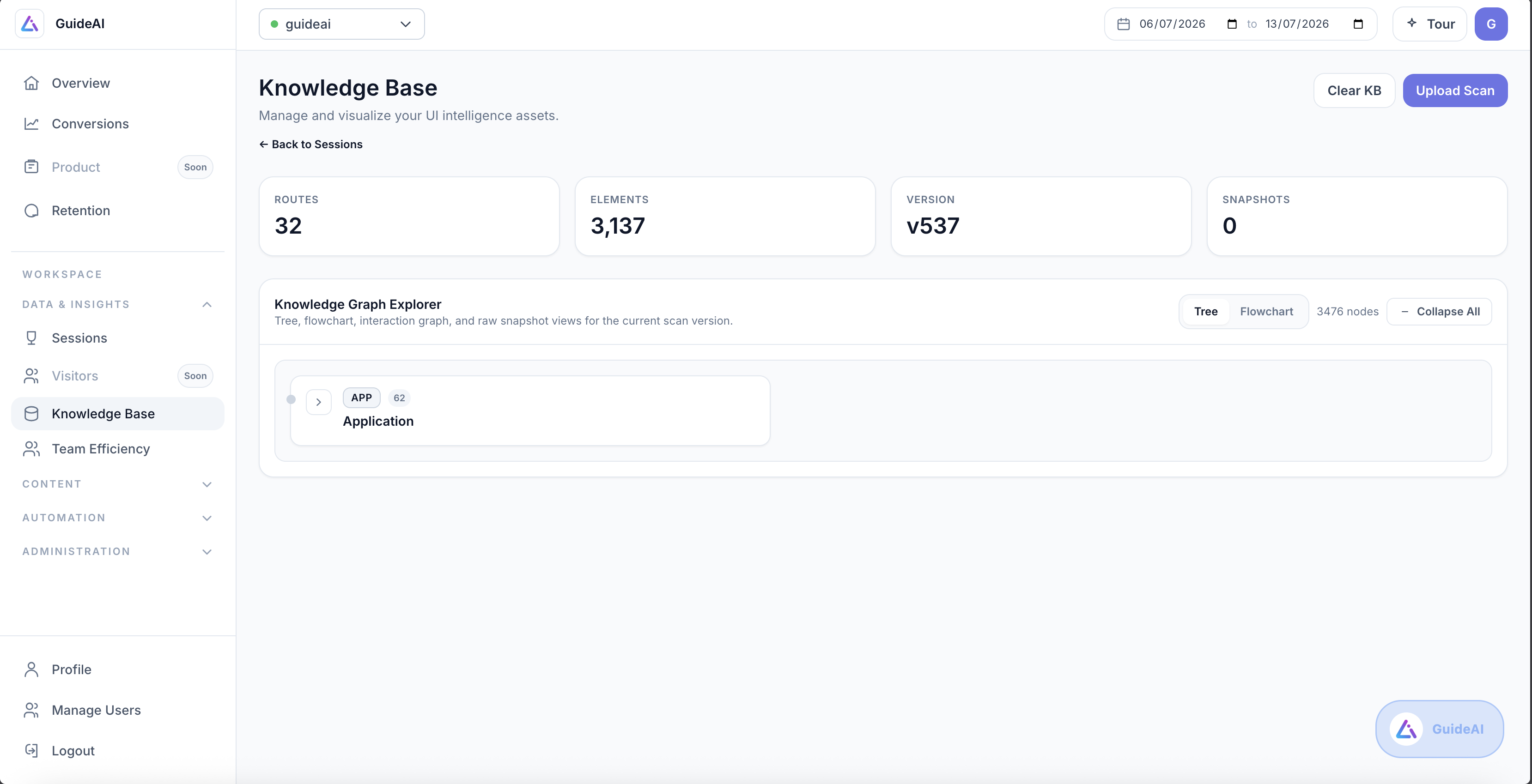The height and width of the screenshot is (784, 1532).
Task: Click the Upload Scan button
Action: (x=1455, y=90)
